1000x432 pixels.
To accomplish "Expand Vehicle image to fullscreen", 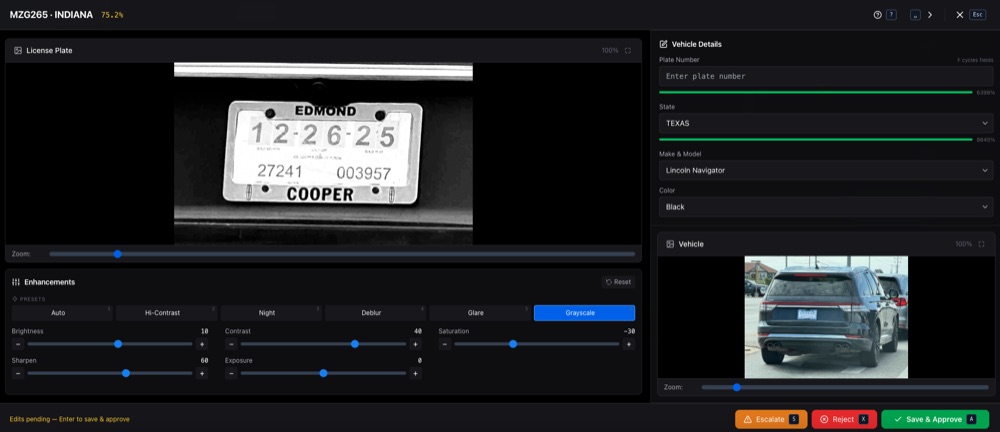I will pyautogui.click(x=983, y=244).
